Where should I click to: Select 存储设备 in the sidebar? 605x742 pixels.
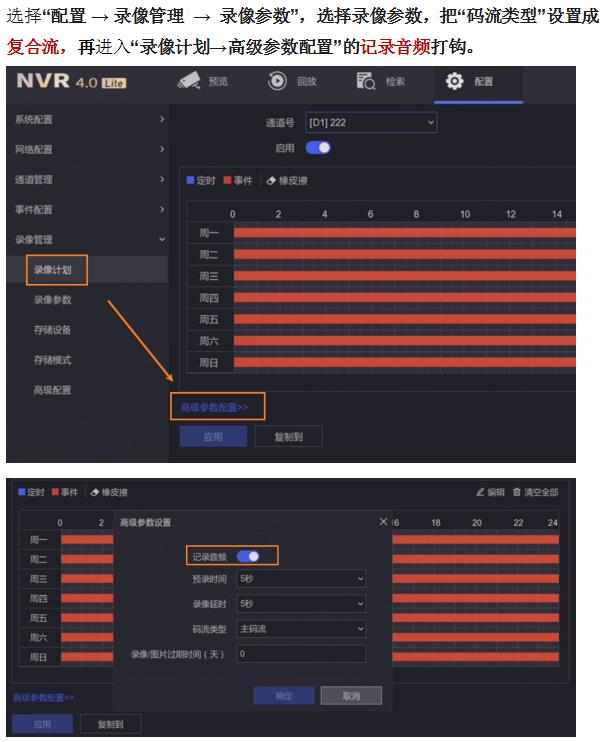(53, 330)
